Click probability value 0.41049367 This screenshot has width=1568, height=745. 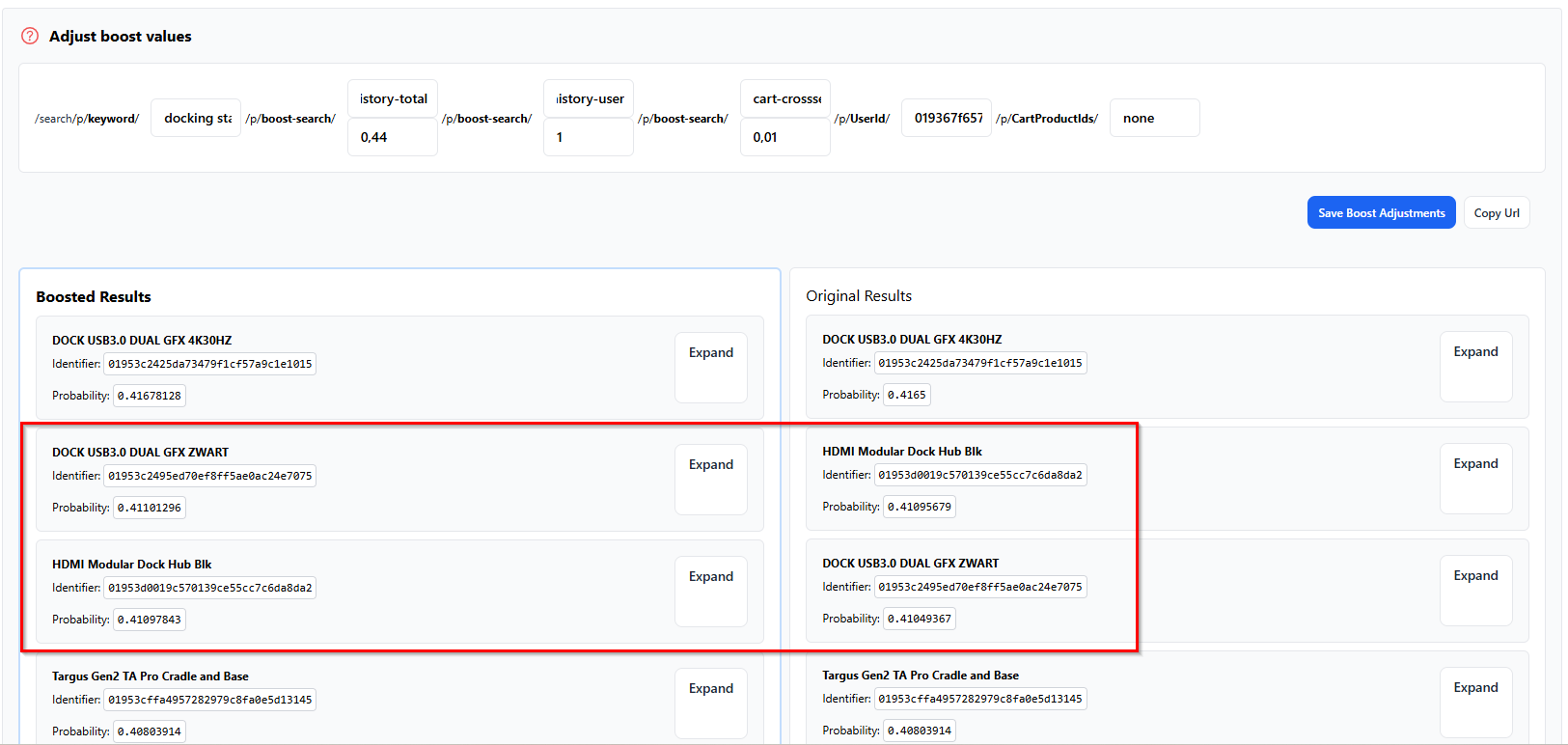coord(920,619)
